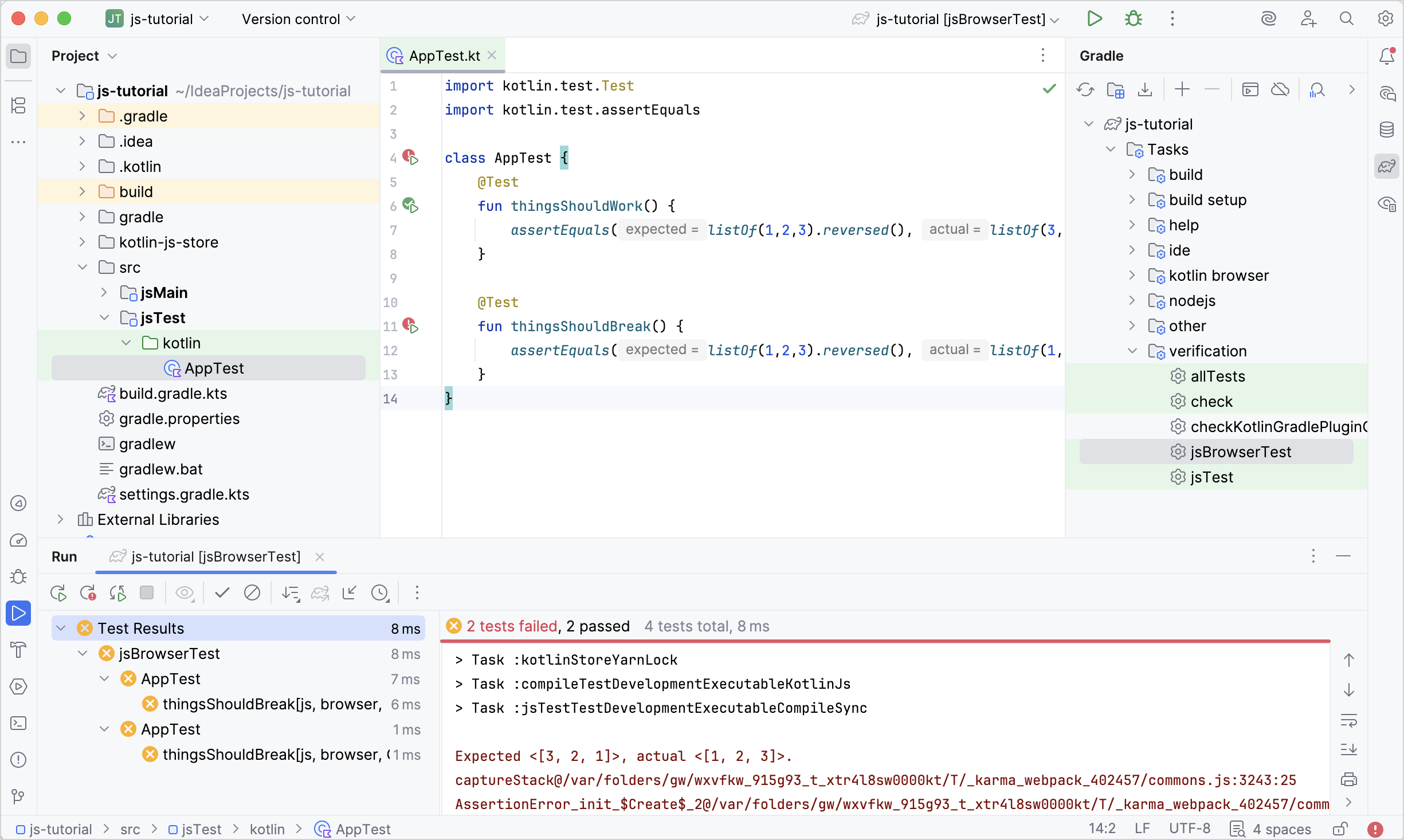The width and height of the screenshot is (1404, 840).
Task: Stop the running process
Action: pyautogui.click(x=147, y=592)
